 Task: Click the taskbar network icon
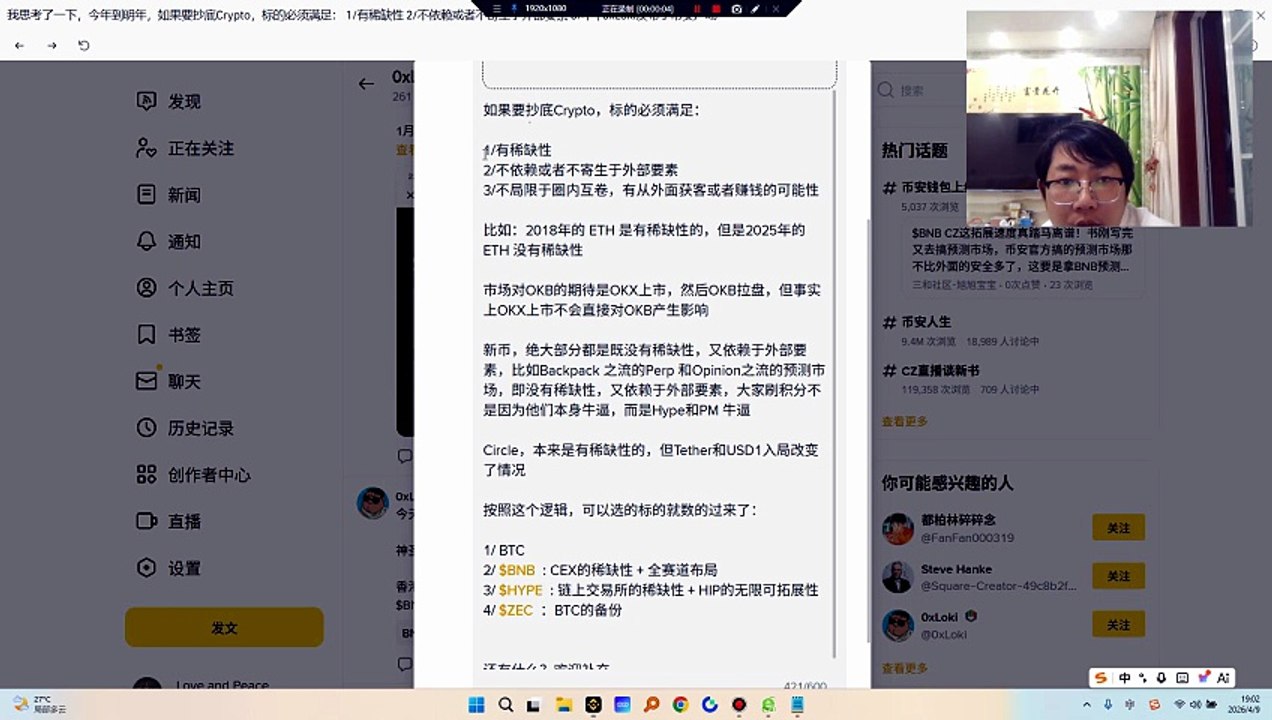[x=1179, y=704]
